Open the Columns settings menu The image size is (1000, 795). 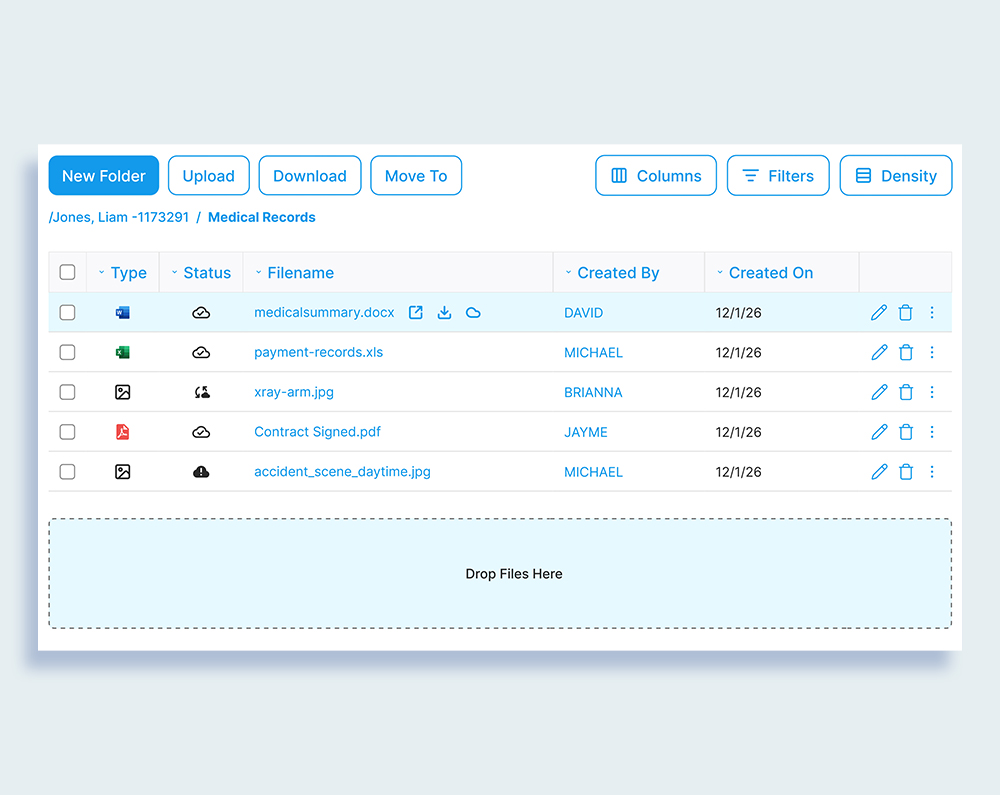coord(656,176)
